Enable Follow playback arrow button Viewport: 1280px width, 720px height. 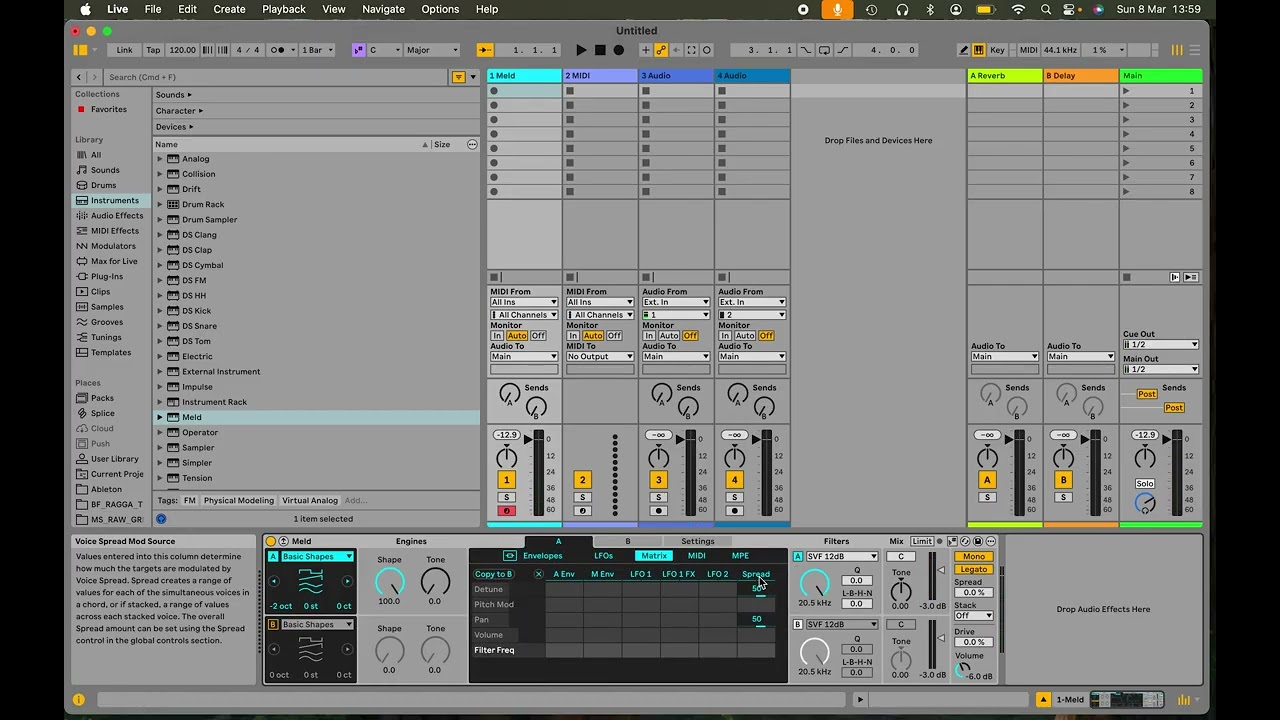point(485,50)
